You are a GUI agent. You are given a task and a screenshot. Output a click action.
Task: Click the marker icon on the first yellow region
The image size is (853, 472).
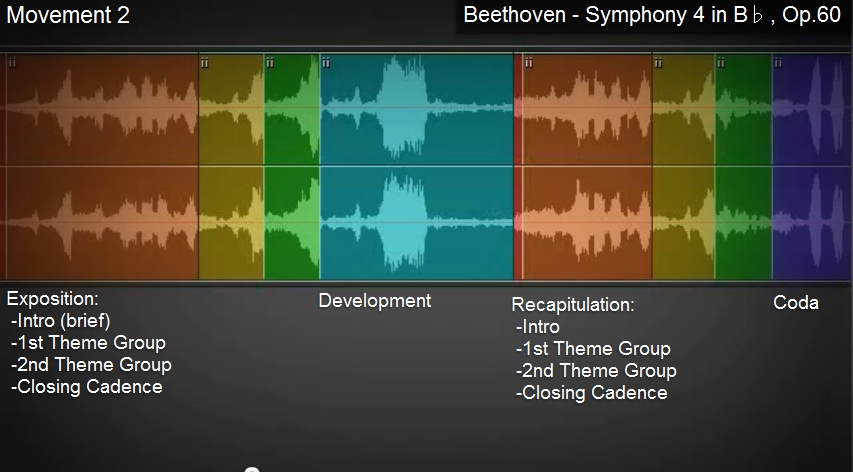[205, 63]
